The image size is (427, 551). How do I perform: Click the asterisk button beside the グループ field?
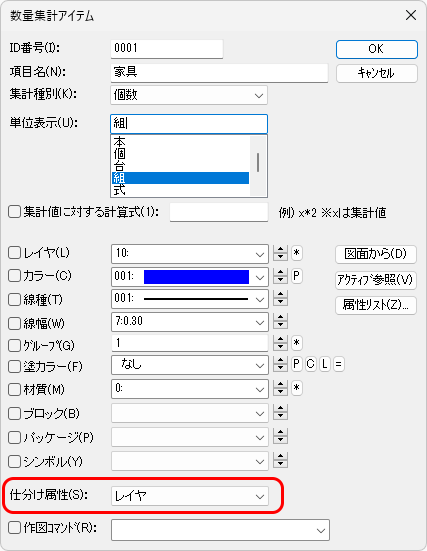coord(297,343)
